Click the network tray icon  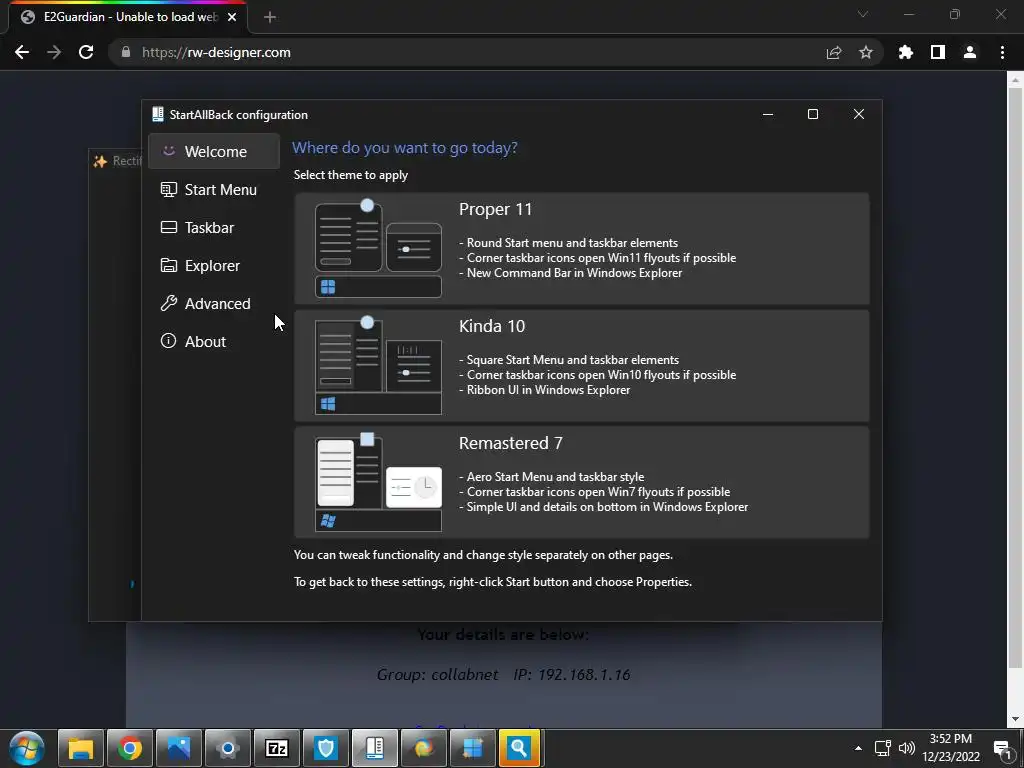coord(882,748)
